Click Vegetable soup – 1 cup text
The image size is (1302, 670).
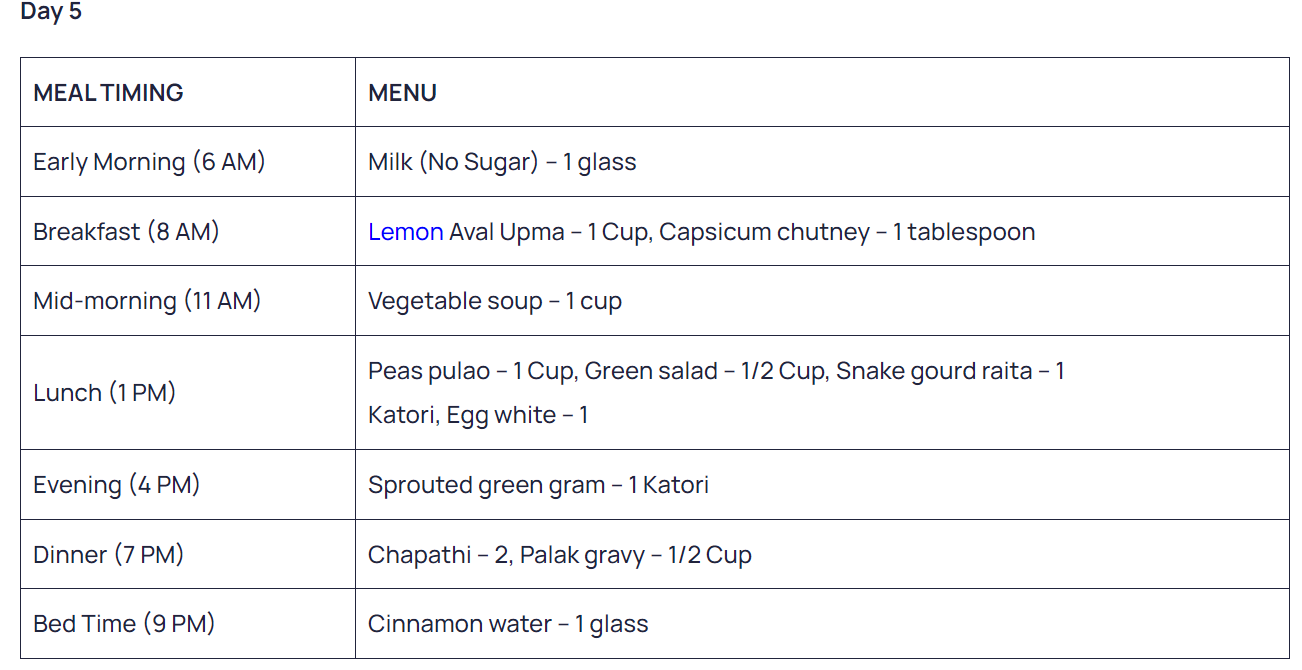495,301
